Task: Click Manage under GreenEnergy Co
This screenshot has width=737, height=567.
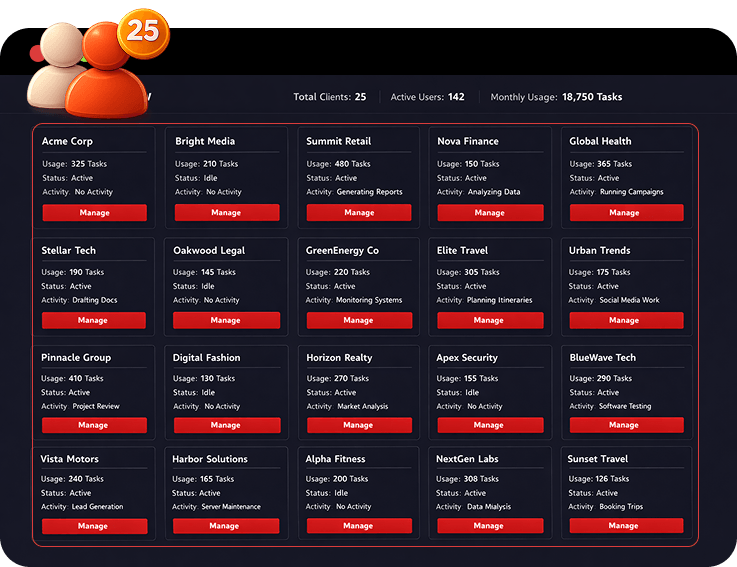Action: click(358, 321)
